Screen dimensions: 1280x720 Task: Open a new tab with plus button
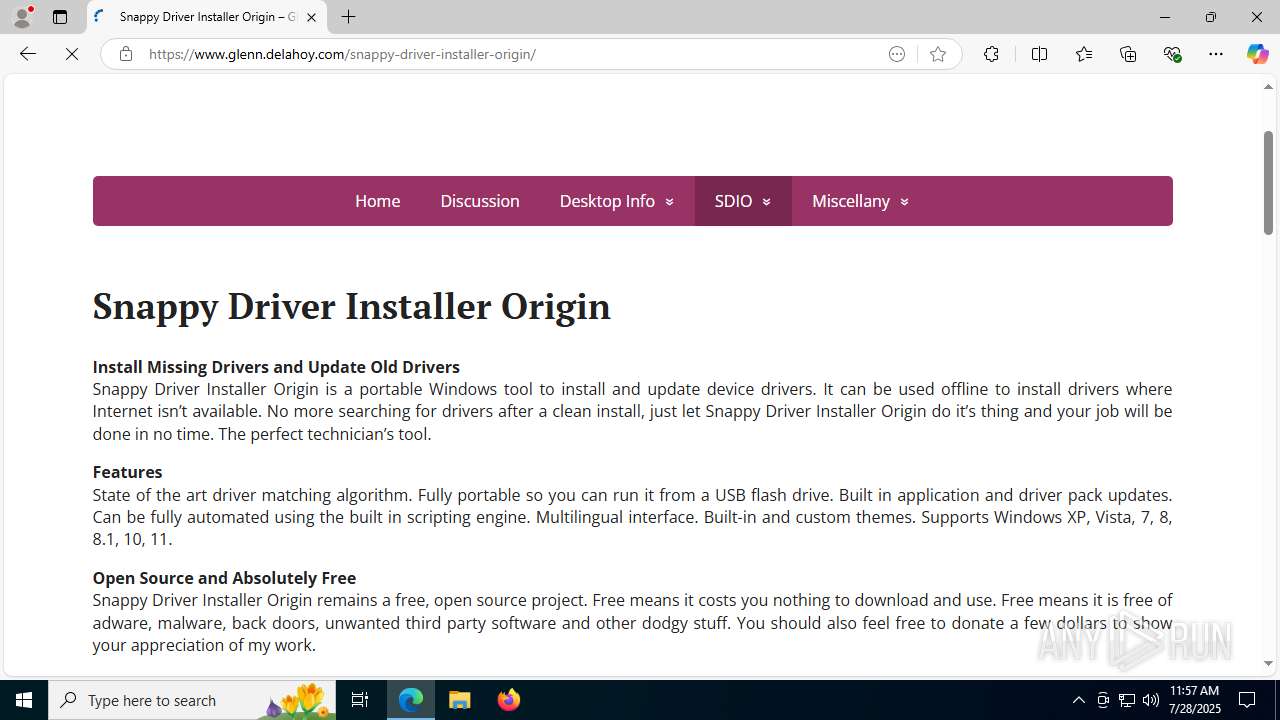click(348, 17)
